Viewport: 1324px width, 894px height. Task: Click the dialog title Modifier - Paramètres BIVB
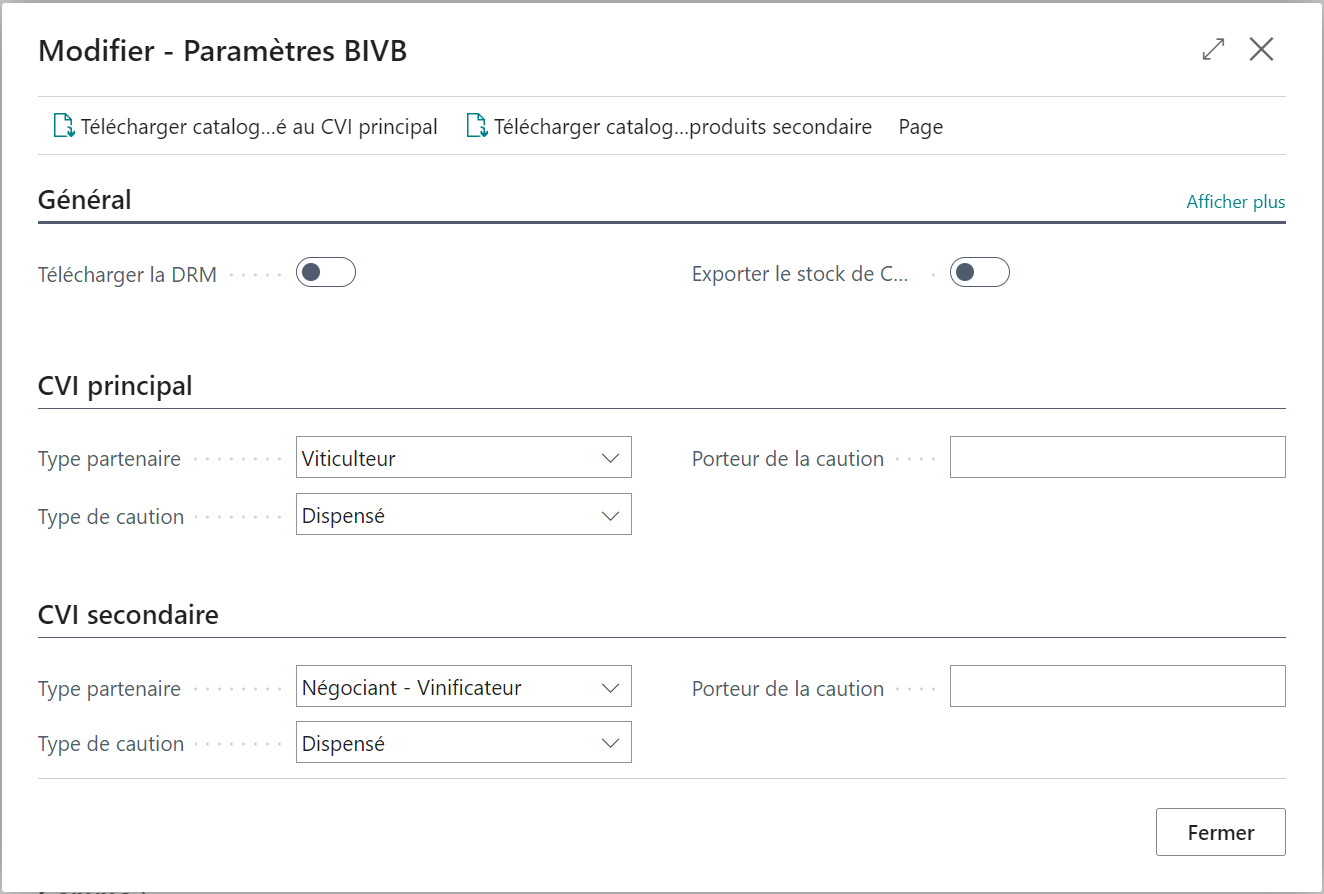pyautogui.click(x=222, y=51)
